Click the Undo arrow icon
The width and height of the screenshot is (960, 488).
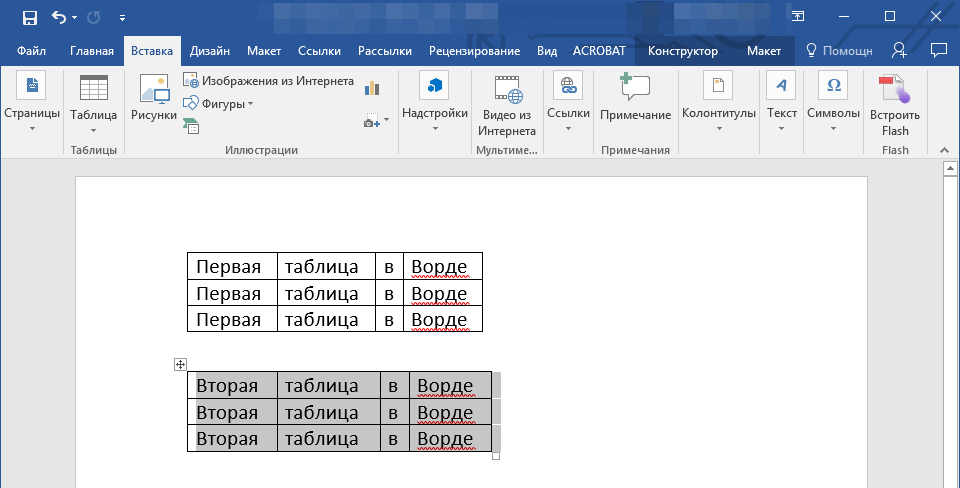[x=59, y=17]
